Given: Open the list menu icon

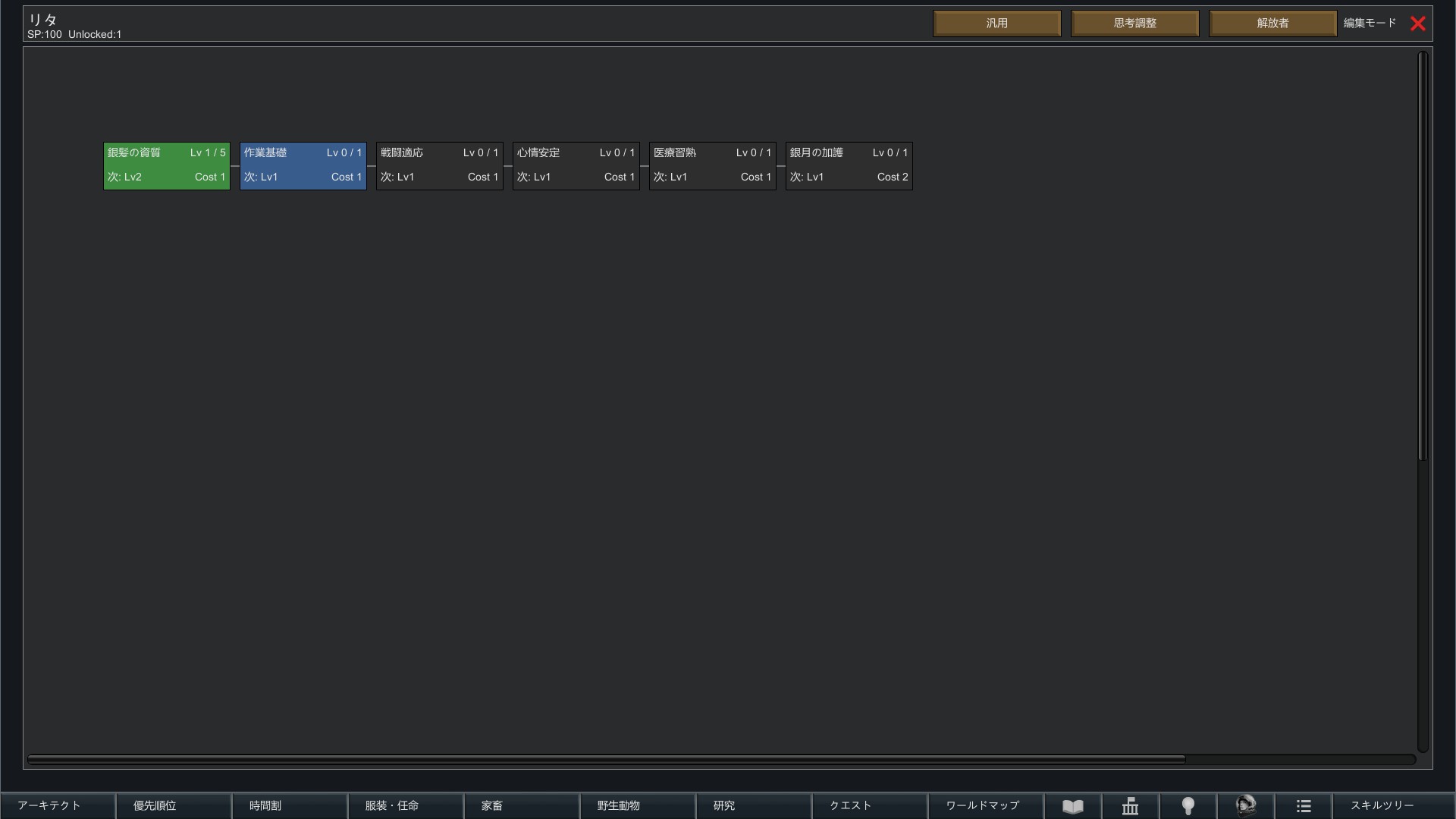Looking at the screenshot, I should 1303,806.
